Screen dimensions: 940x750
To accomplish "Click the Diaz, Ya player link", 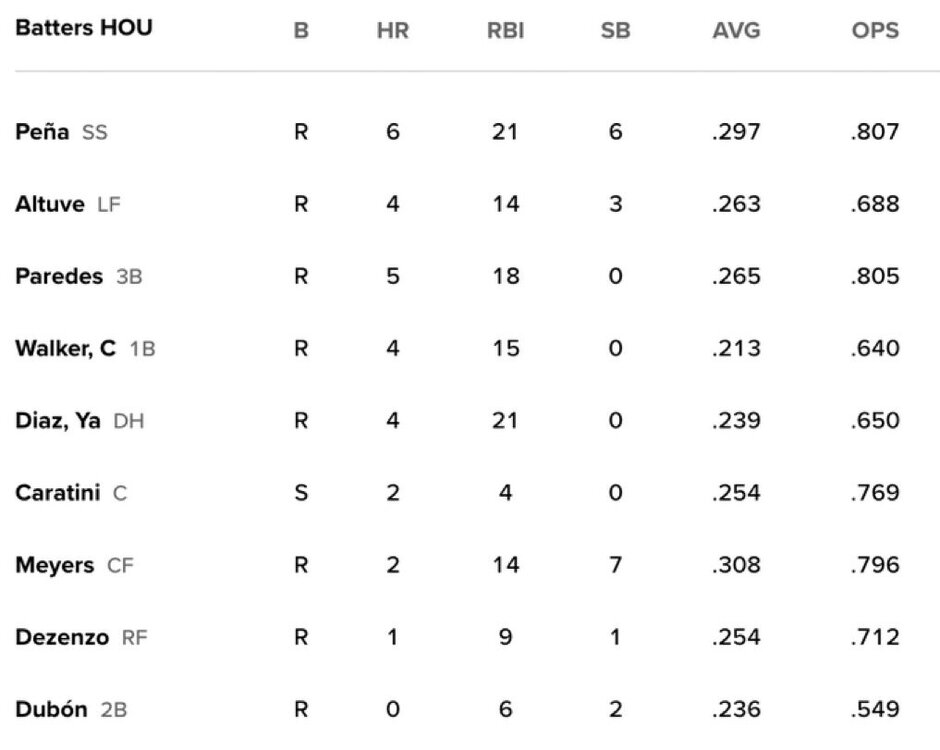I will click(x=58, y=421).
